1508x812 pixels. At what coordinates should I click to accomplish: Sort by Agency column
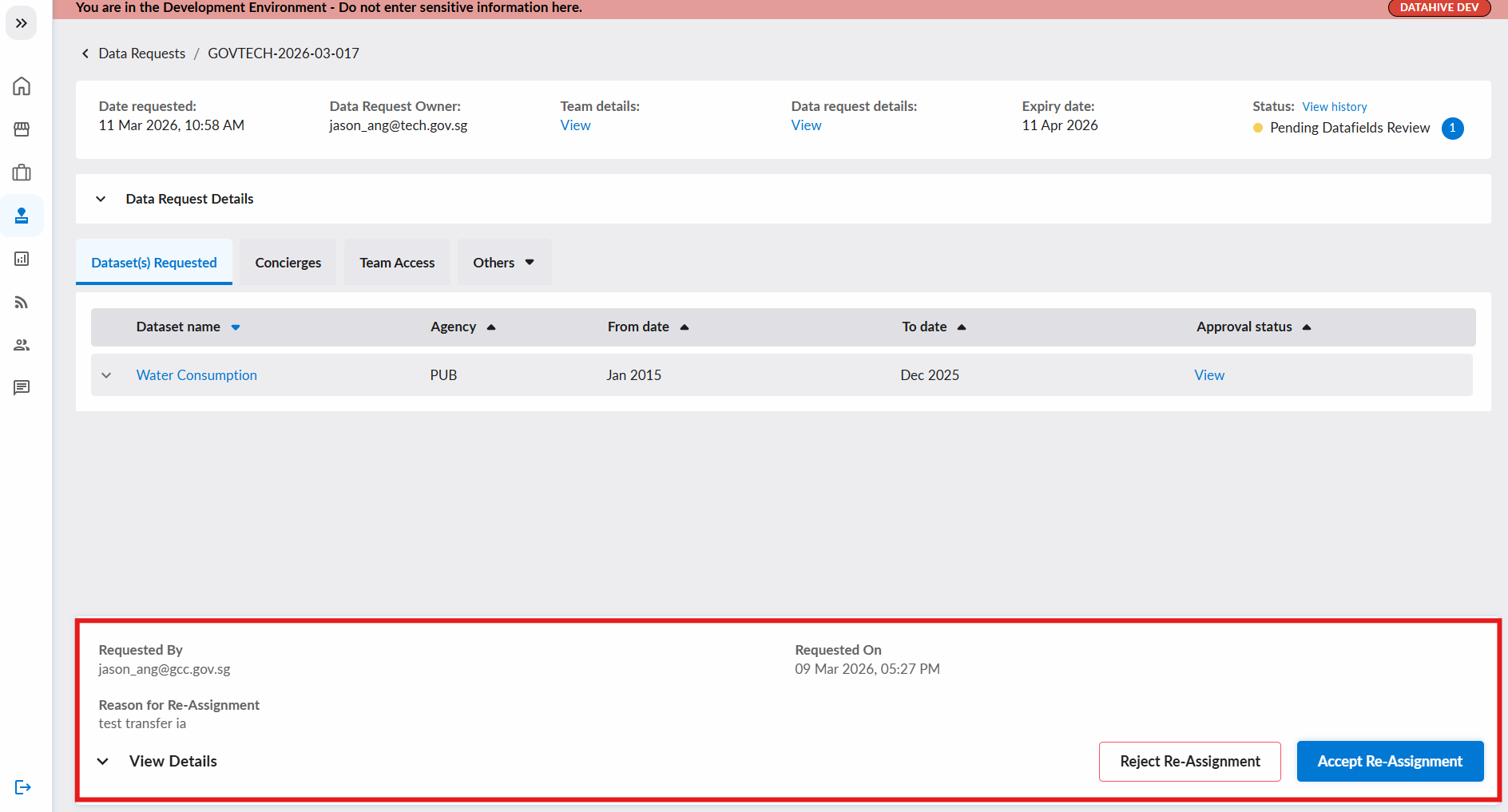[x=463, y=327]
